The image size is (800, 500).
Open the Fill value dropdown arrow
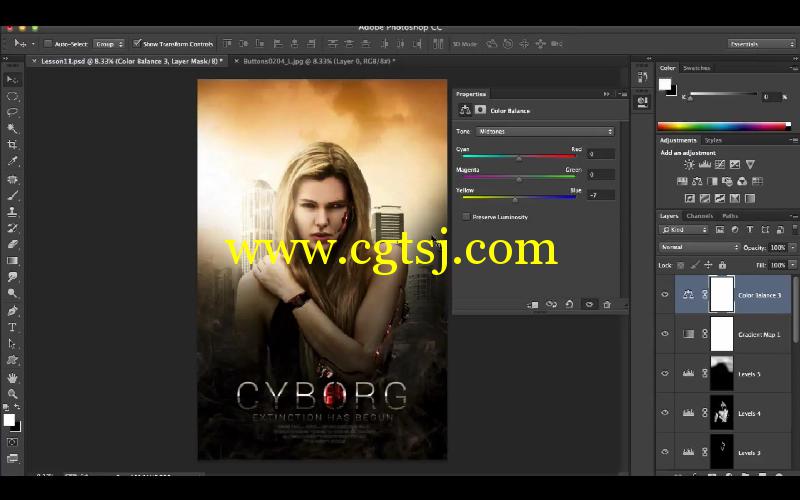[x=792, y=265]
